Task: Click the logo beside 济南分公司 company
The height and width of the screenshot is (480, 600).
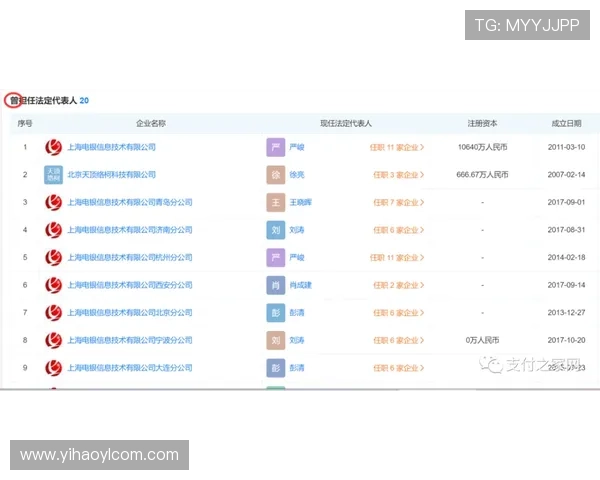Action: (53, 230)
